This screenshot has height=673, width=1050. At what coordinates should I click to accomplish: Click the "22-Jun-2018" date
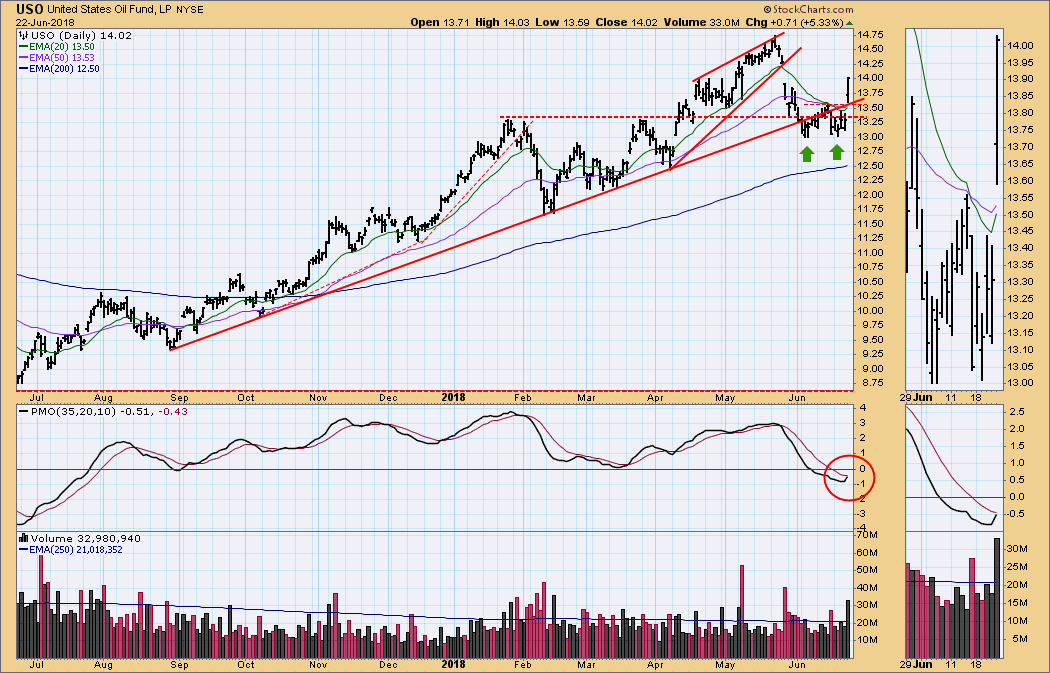click(x=45, y=22)
